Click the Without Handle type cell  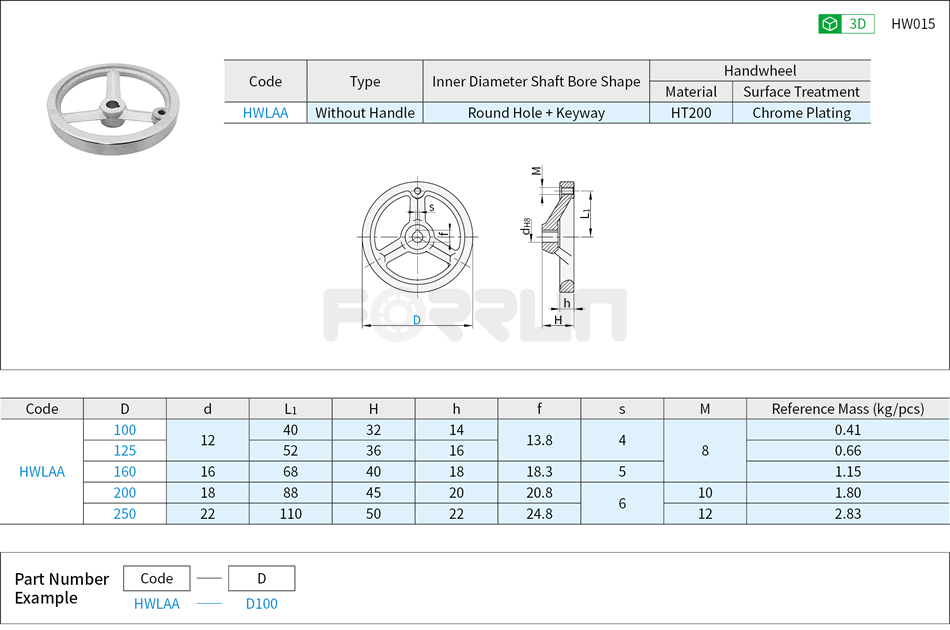click(x=364, y=113)
